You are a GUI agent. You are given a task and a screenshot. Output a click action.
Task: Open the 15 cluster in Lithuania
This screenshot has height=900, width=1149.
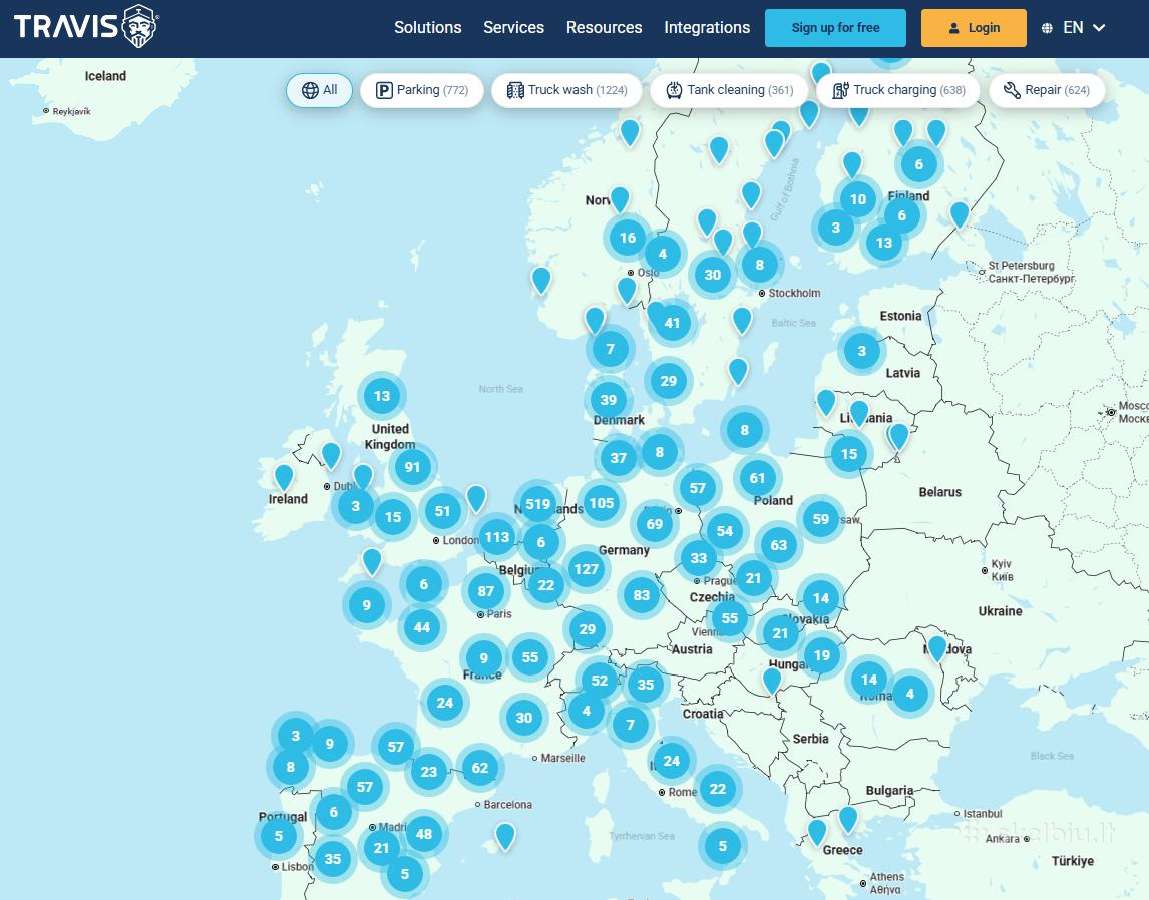pos(849,454)
